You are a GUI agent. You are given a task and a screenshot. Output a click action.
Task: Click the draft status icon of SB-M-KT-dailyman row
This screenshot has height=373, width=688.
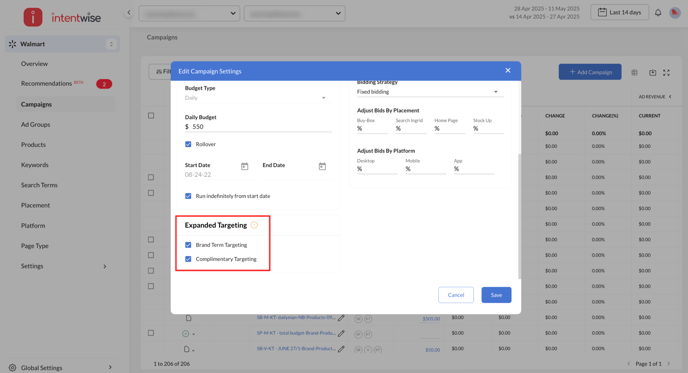(x=188, y=318)
